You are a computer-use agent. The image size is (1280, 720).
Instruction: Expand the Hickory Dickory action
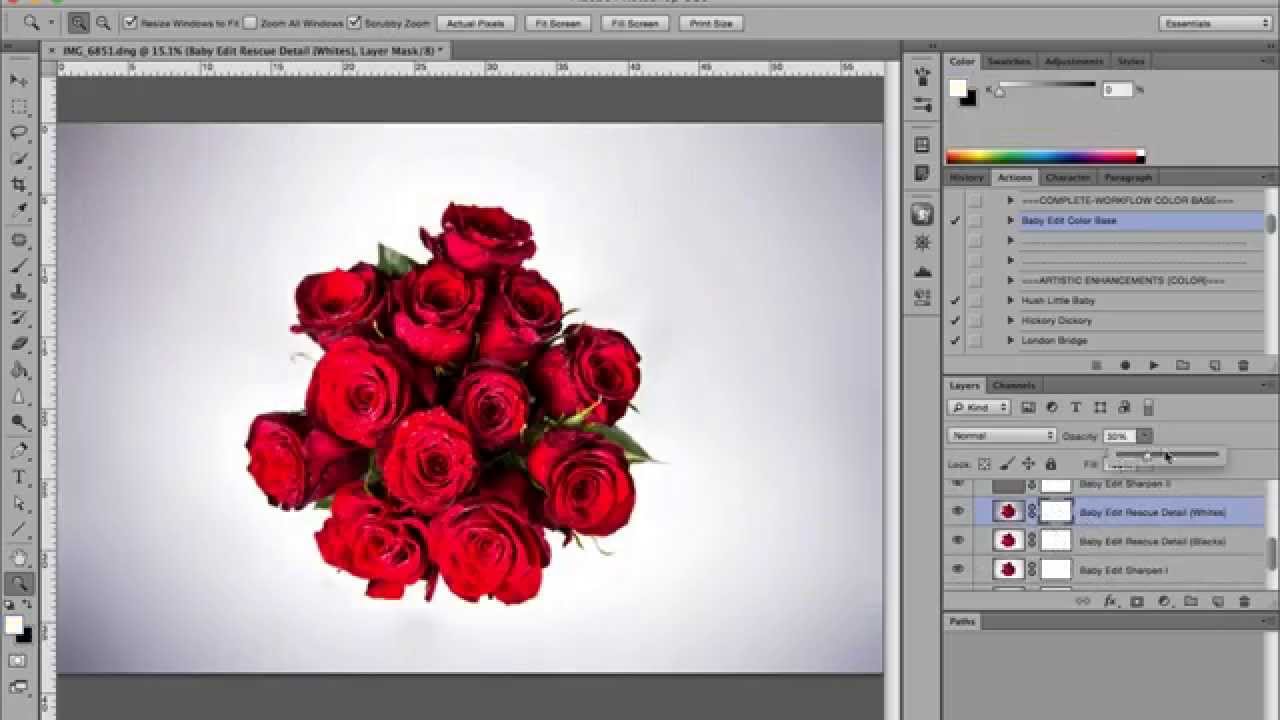click(x=1010, y=320)
